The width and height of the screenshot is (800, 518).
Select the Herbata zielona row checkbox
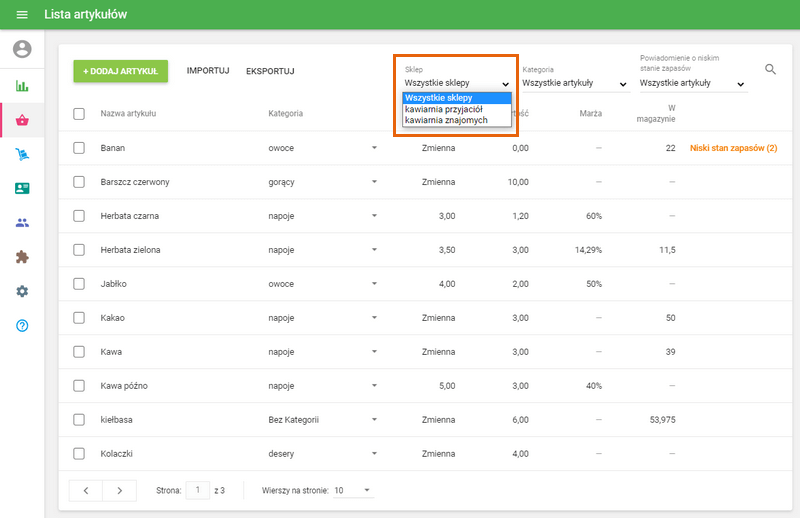click(x=79, y=250)
